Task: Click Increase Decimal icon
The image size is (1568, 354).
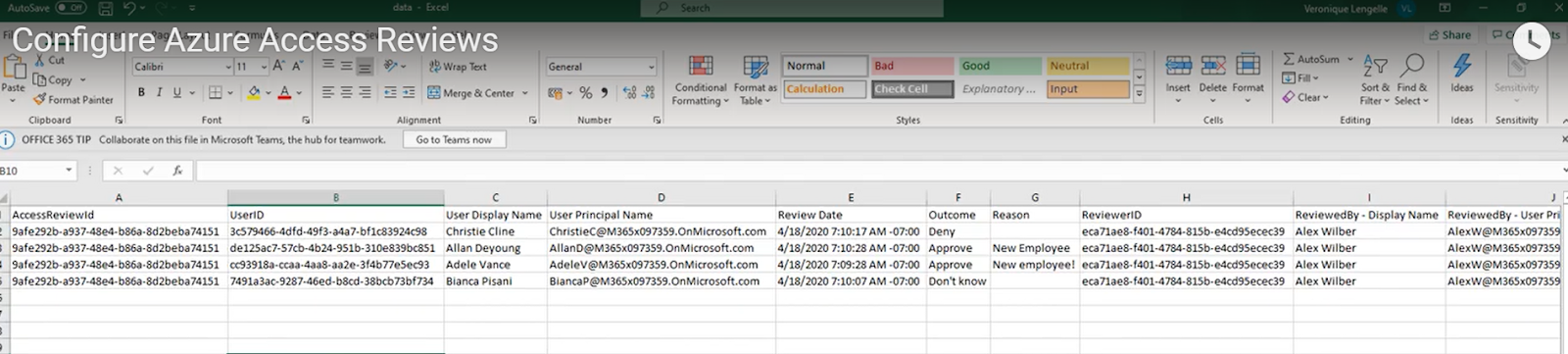Action: pos(629,93)
